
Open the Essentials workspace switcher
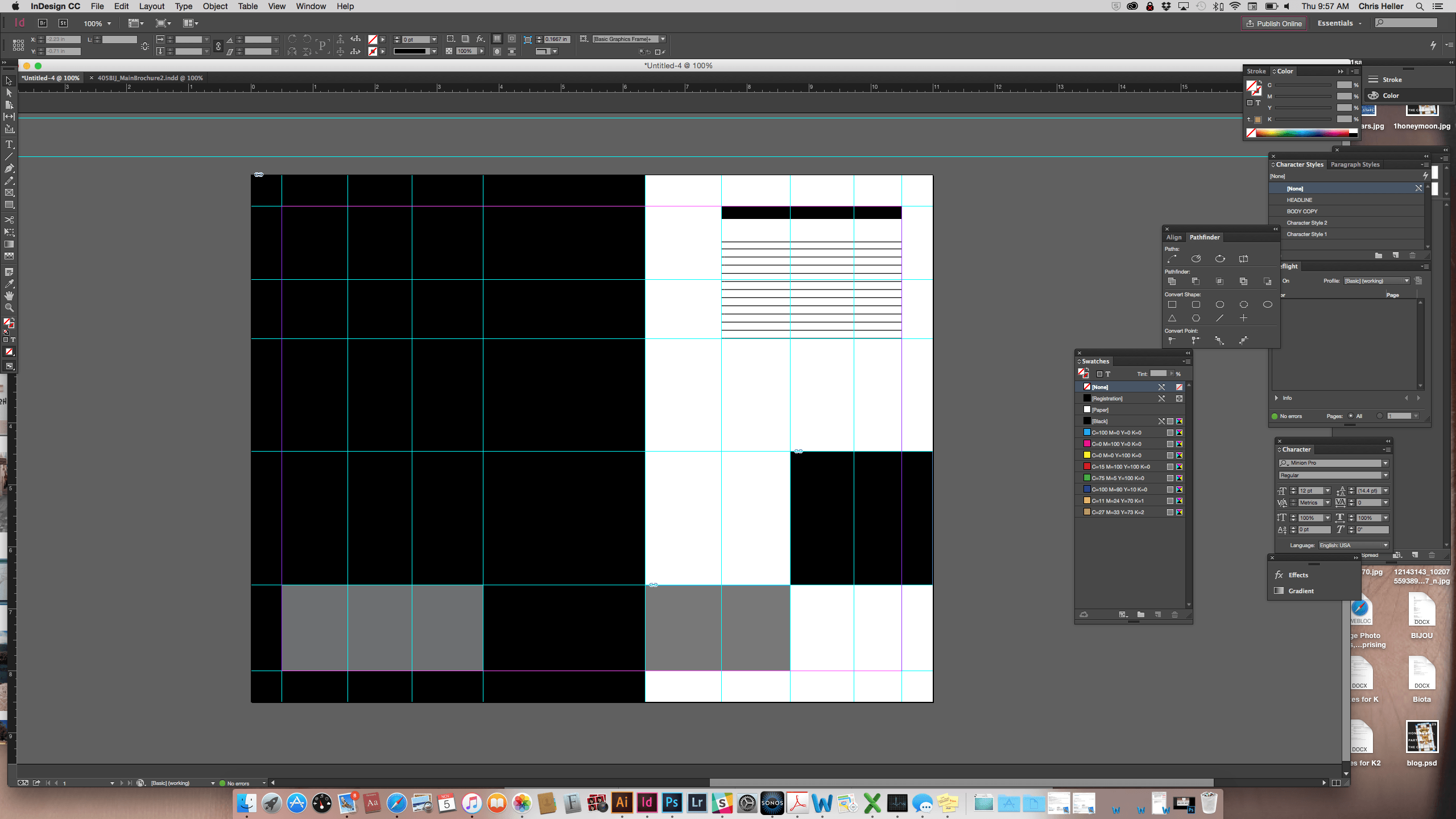point(1339,23)
